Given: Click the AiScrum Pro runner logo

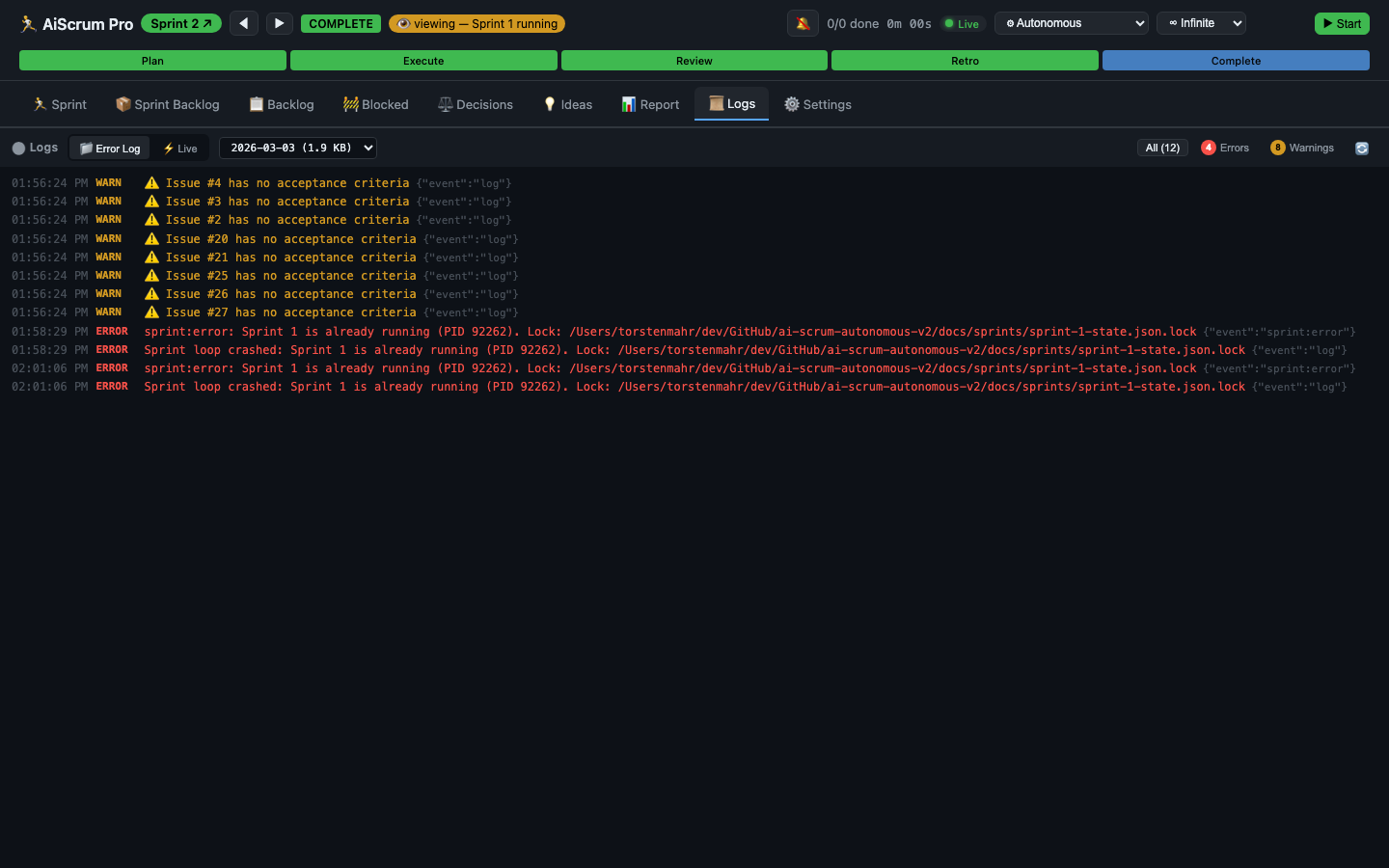Looking at the screenshot, I should tap(28, 24).
